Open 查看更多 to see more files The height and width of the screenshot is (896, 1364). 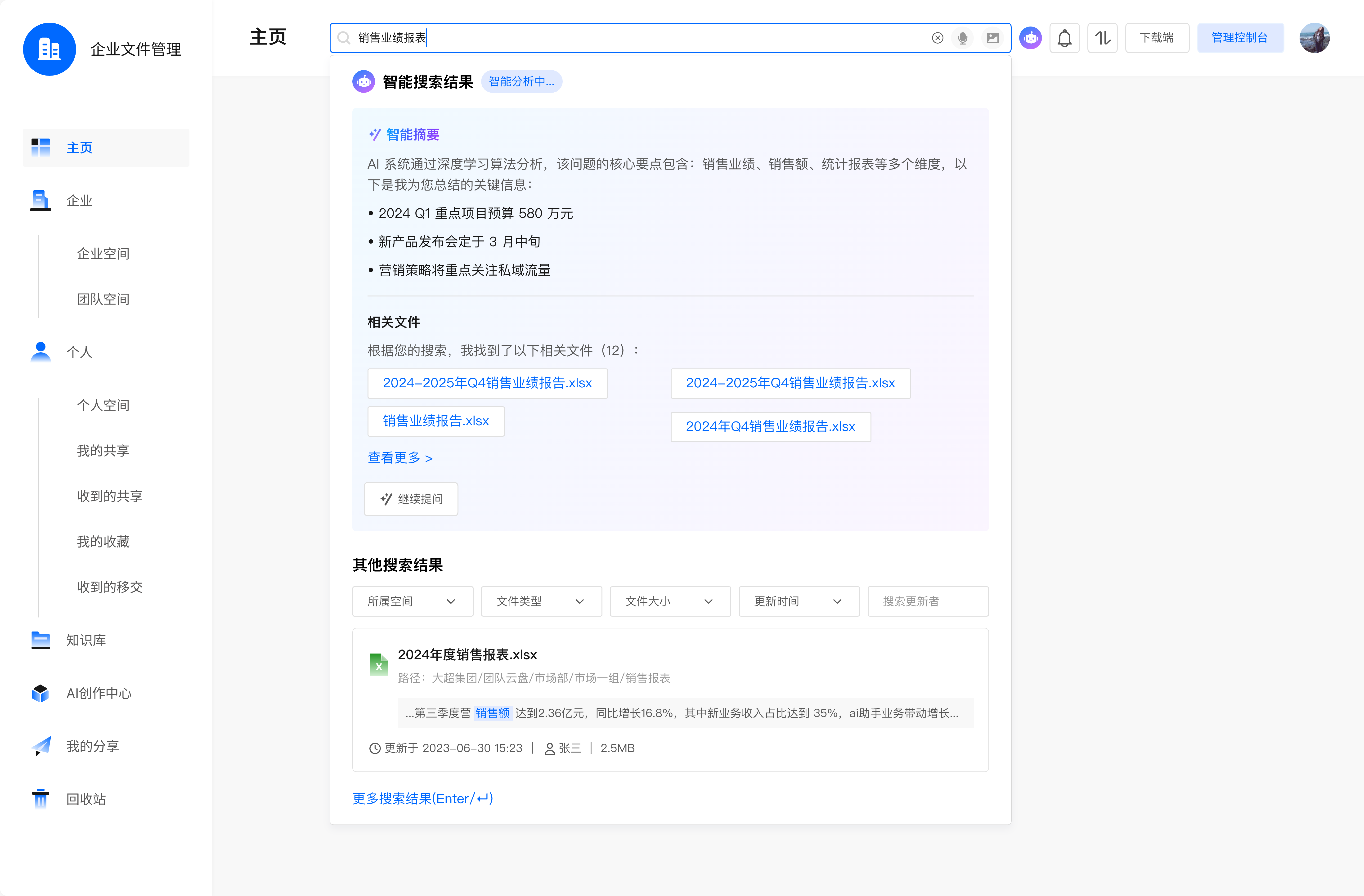(x=400, y=458)
